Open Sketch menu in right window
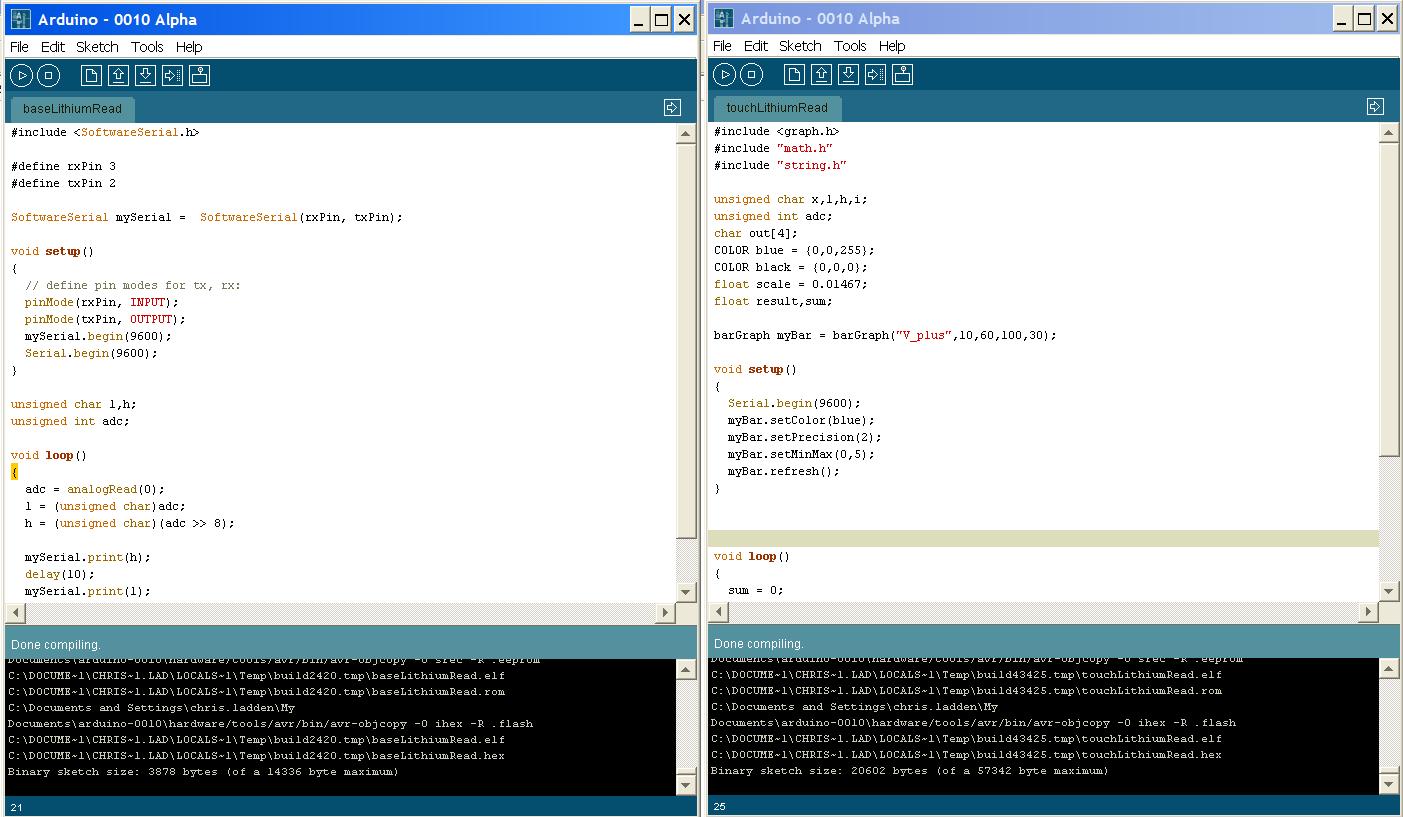 (800, 46)
